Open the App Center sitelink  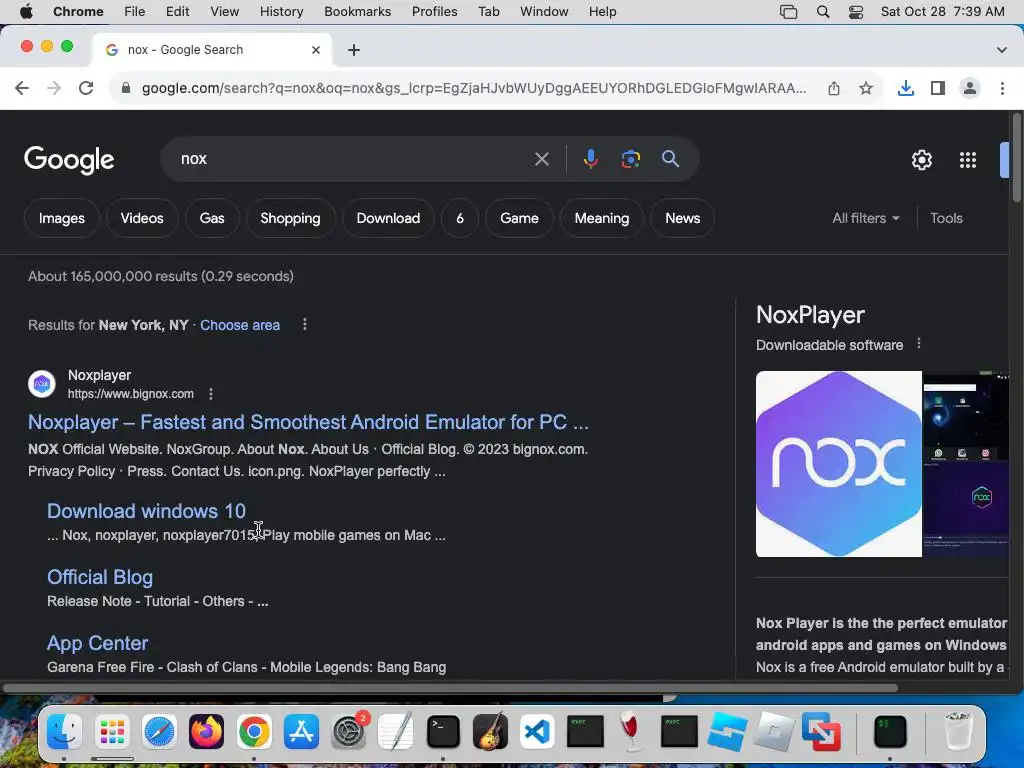tap(97, 643)
